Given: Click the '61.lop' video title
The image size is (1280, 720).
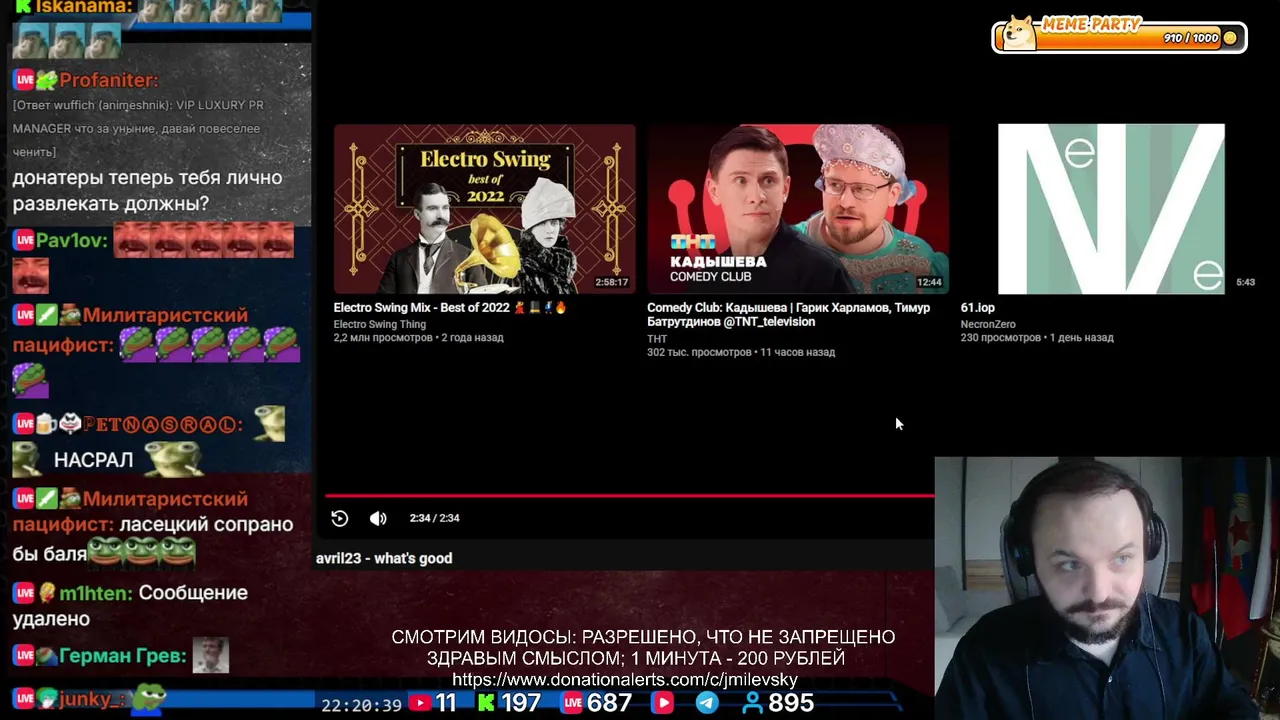Looking at the screenshot, I should pyautogui.click(x=978, y=308).
